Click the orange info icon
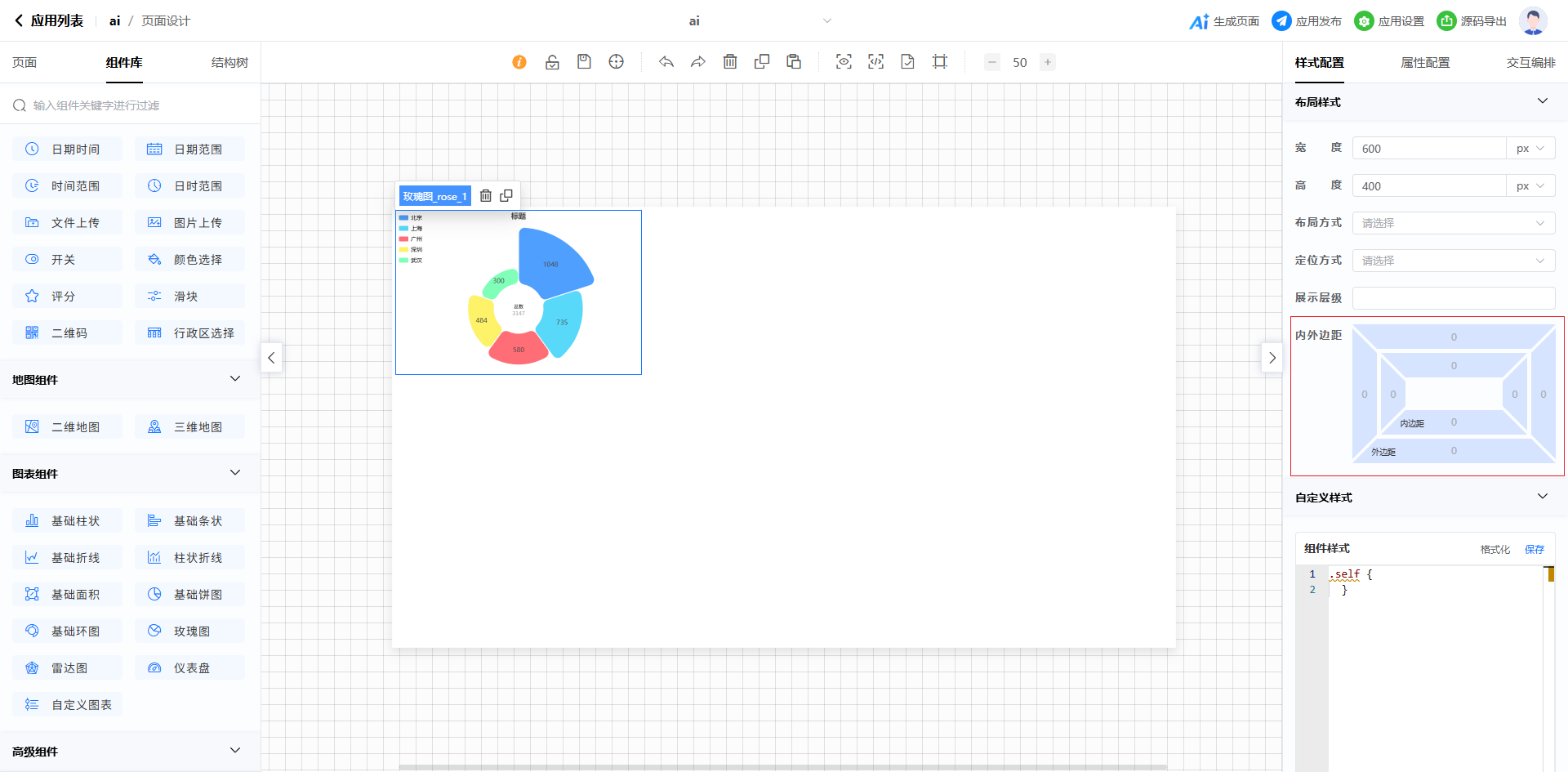 click(519, 62)
